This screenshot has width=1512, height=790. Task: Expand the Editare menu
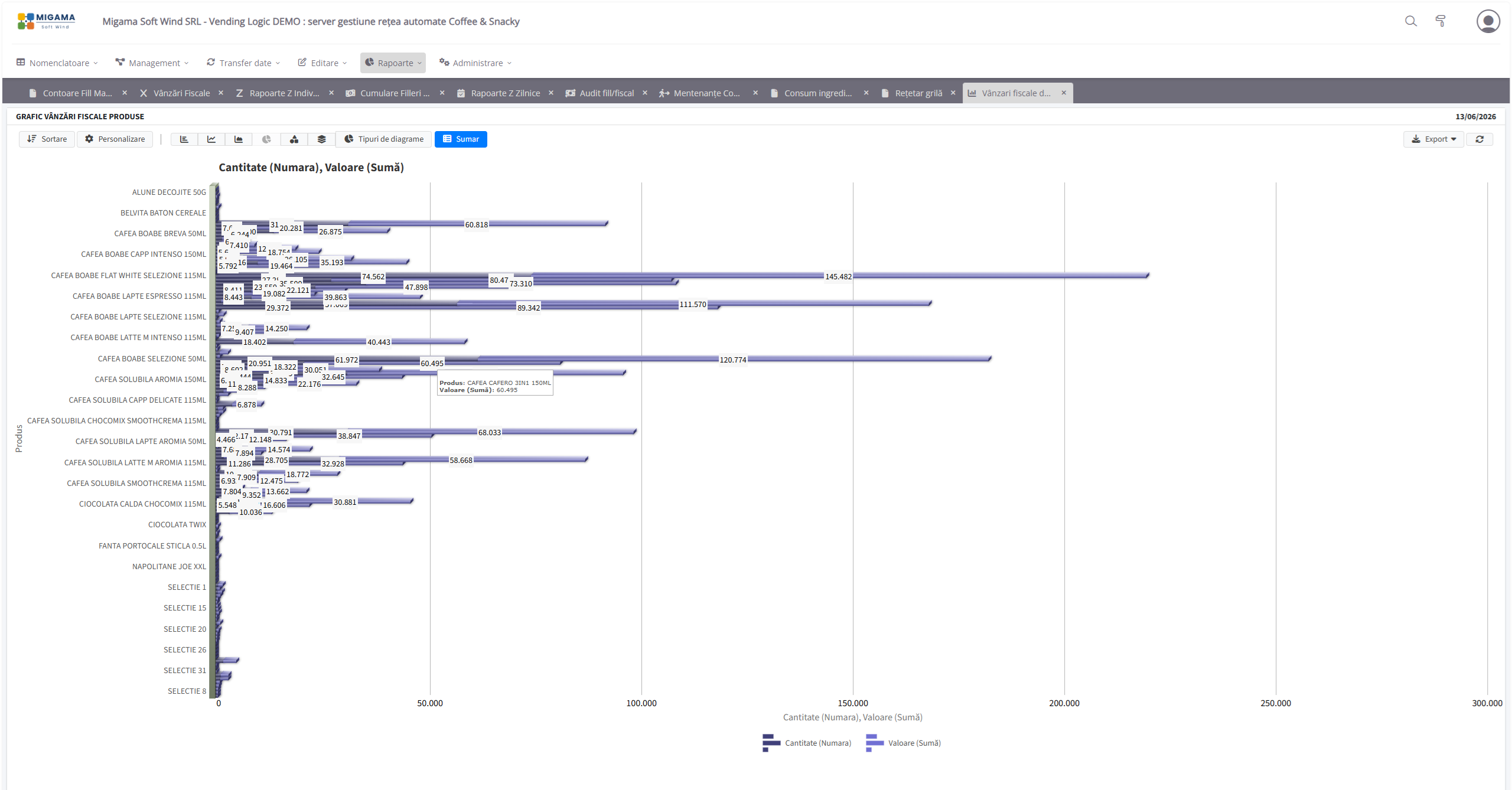pos(322,63)
